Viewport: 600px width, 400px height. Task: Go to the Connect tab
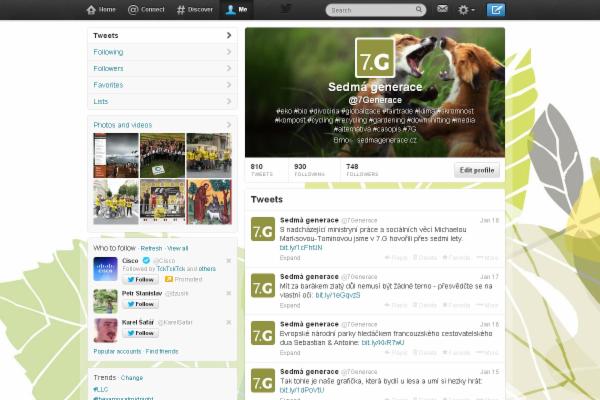point(146,10)
